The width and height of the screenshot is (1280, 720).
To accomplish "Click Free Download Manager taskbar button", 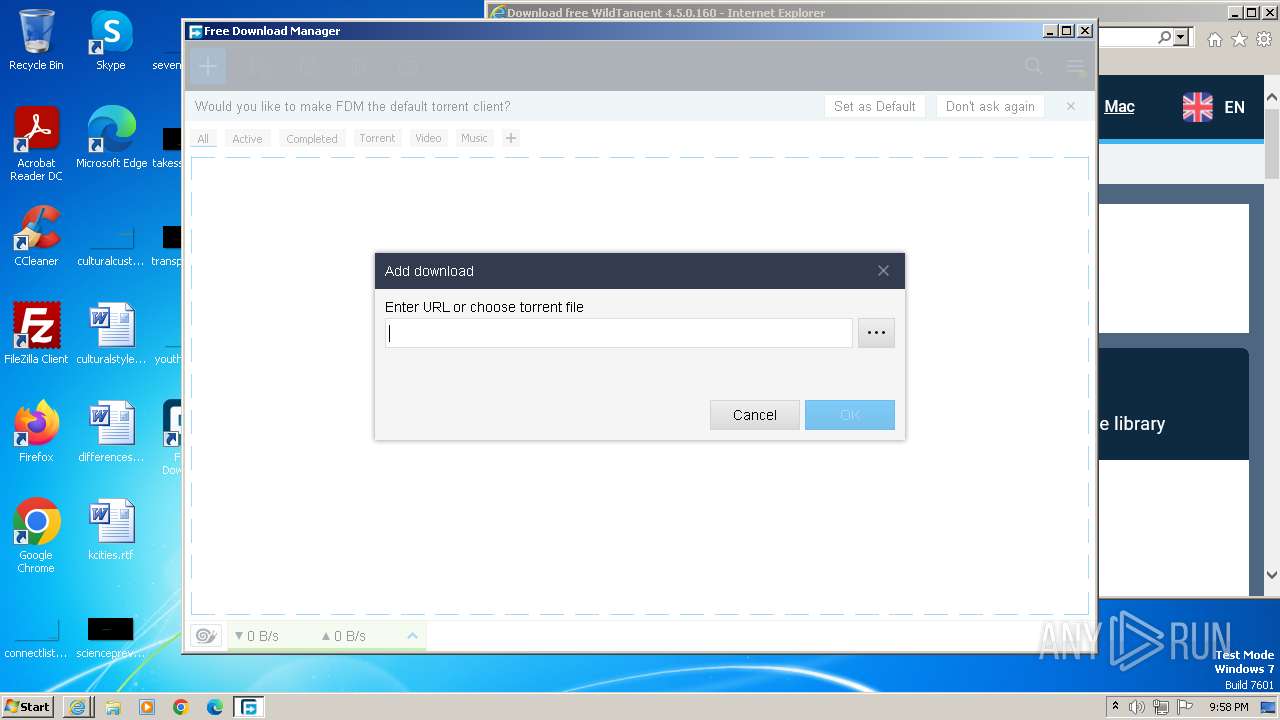I will (248, 707).
